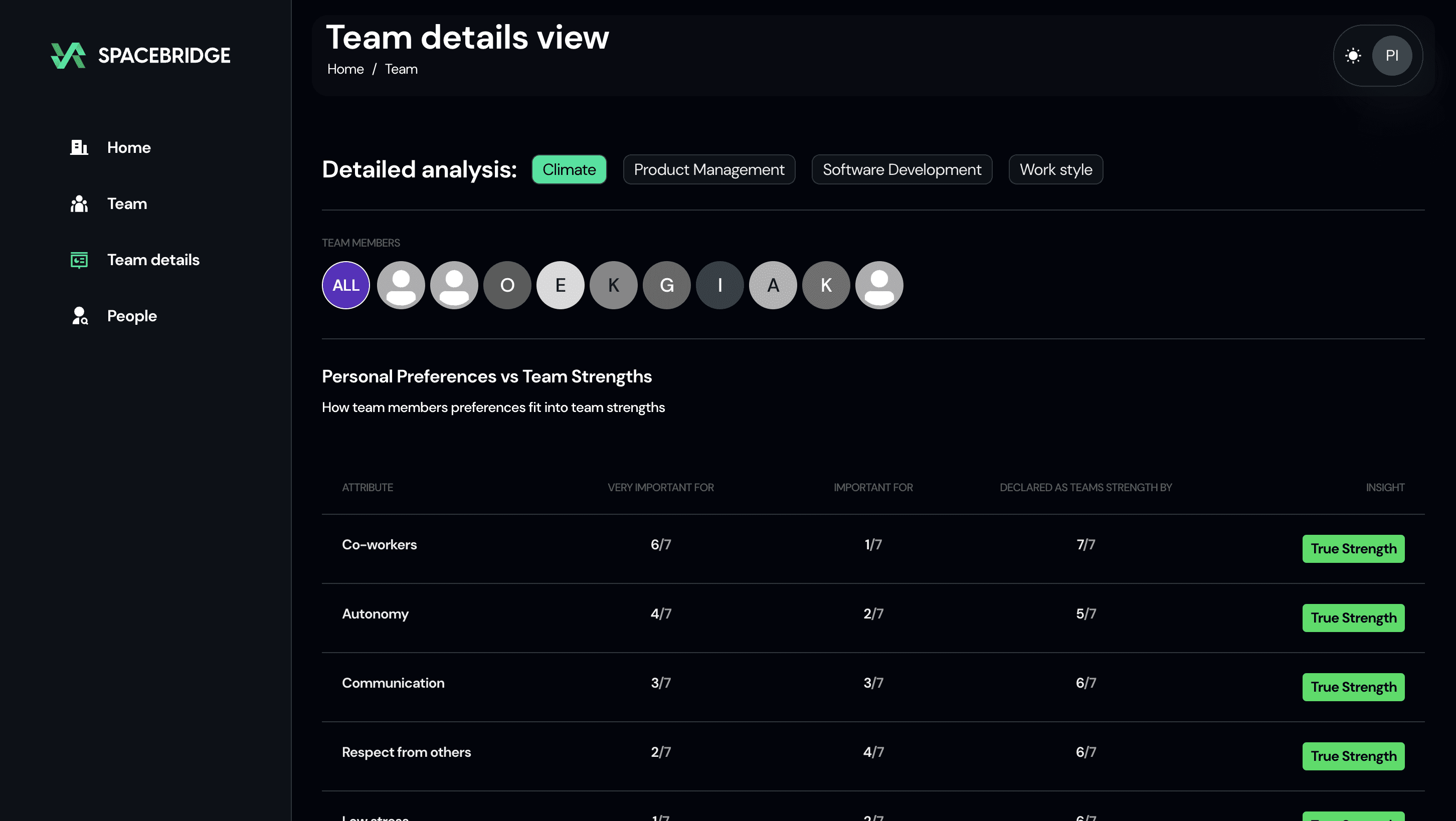Viewport: 1456px width, 821px height.
Task: Click the People search icon in sidebar
Action: pos(80,316)
